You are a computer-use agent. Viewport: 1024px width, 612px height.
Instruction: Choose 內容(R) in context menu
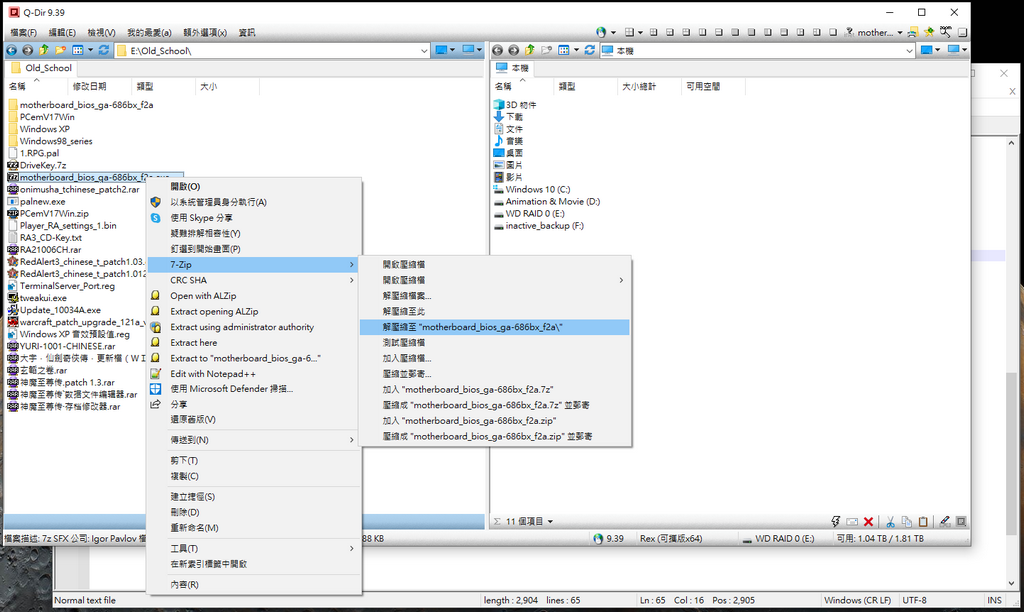[255, 585]
